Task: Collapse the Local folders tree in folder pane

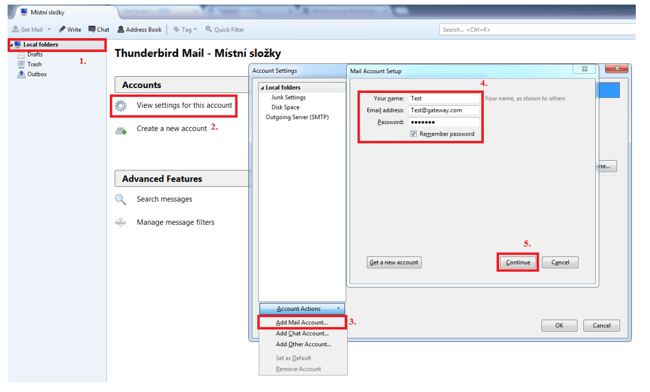Action: [x=11, y=45]
